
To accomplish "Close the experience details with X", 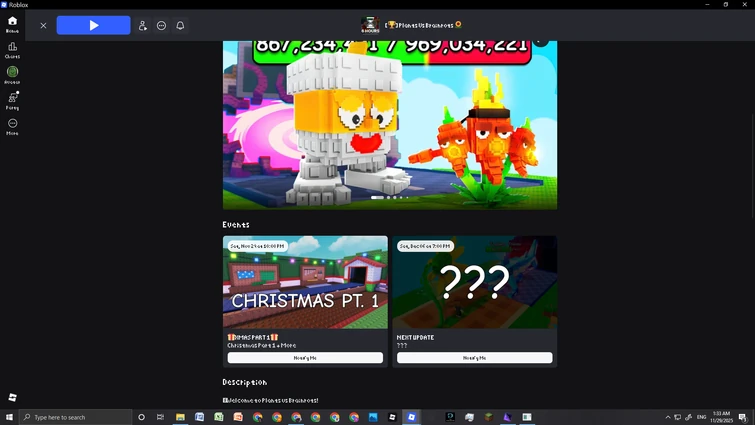I will point(43,26).
